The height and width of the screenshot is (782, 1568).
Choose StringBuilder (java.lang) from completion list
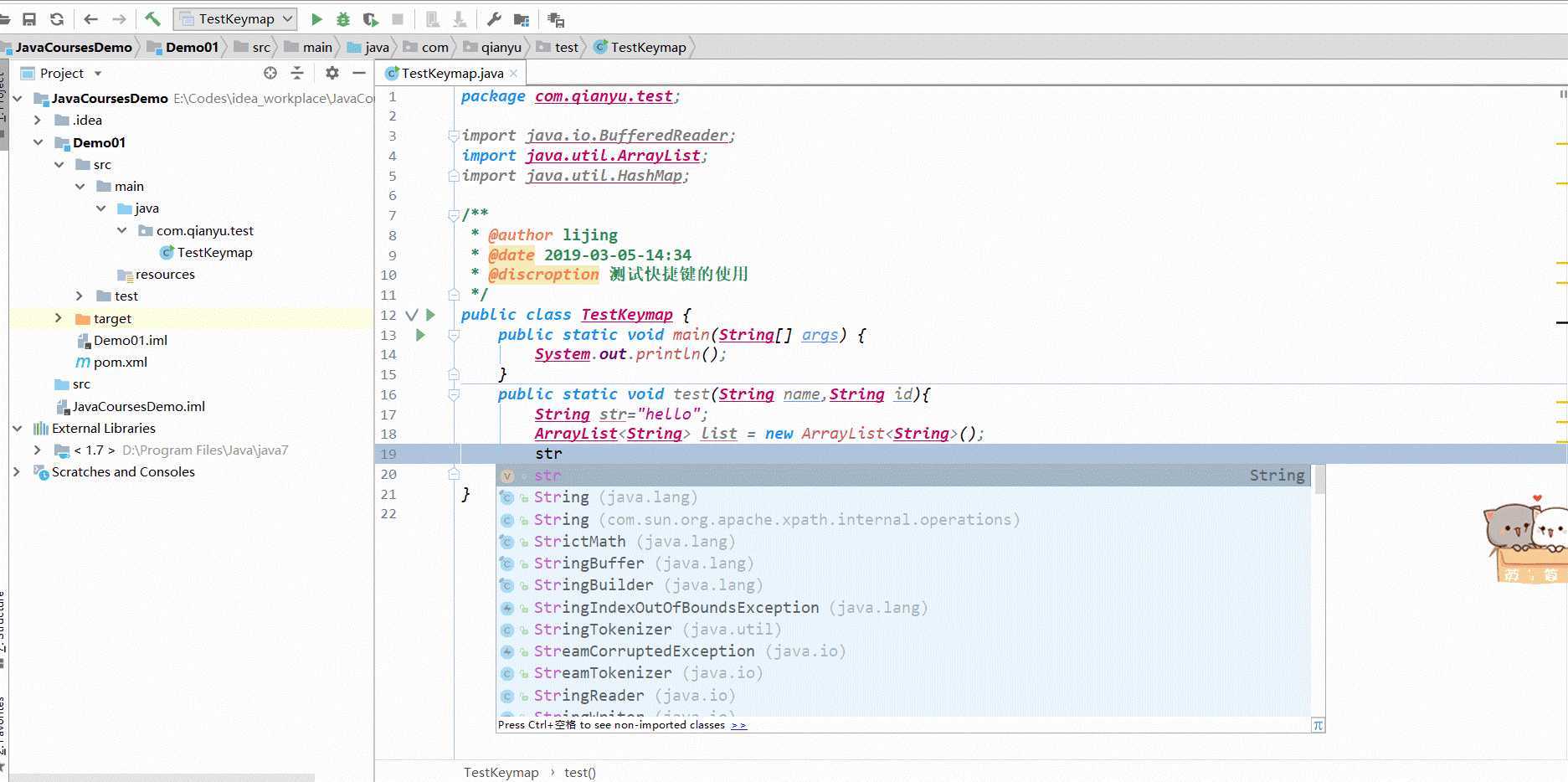tap(902, 585)
